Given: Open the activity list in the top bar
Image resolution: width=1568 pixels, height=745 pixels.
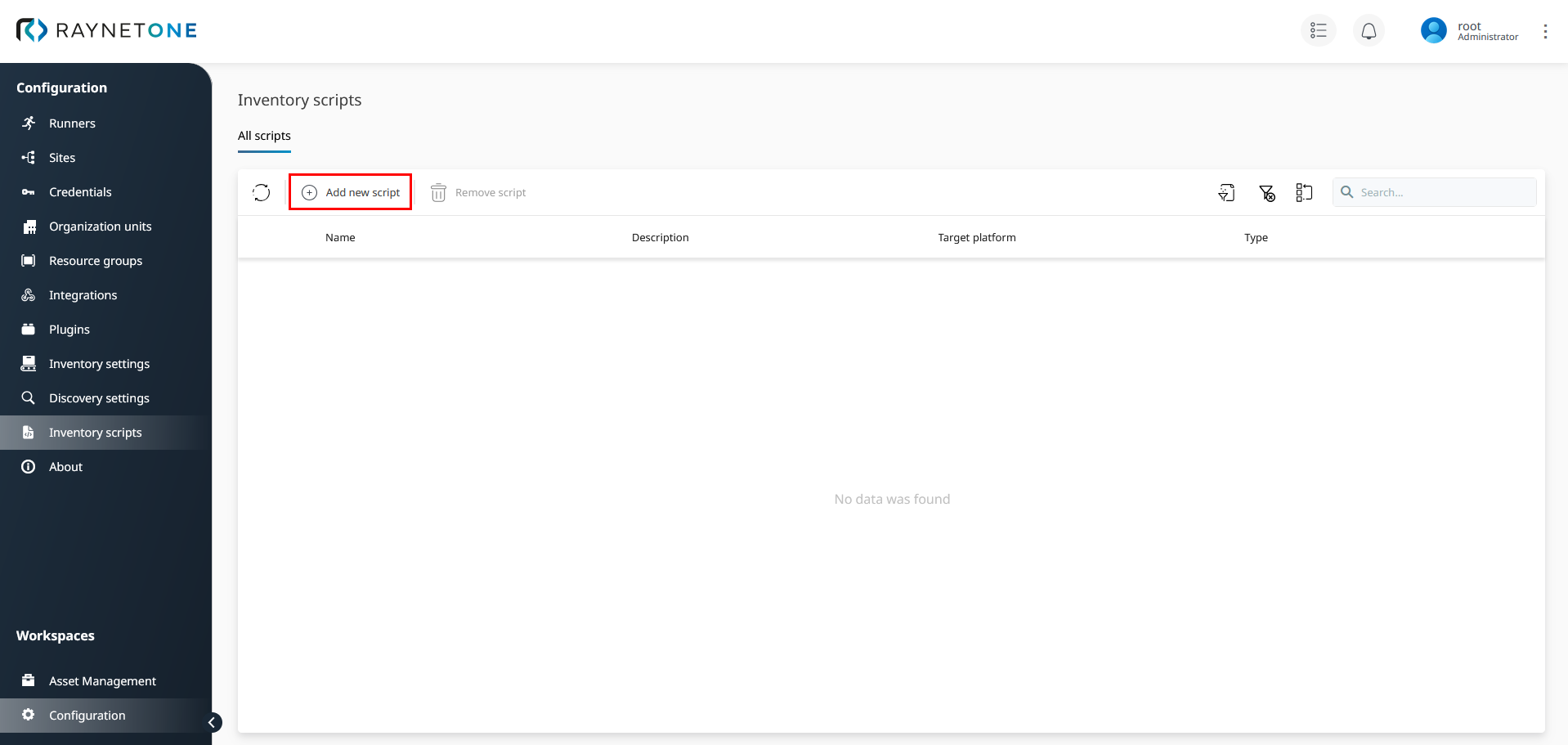Looking at the screenshot, I should (1319, 30).
